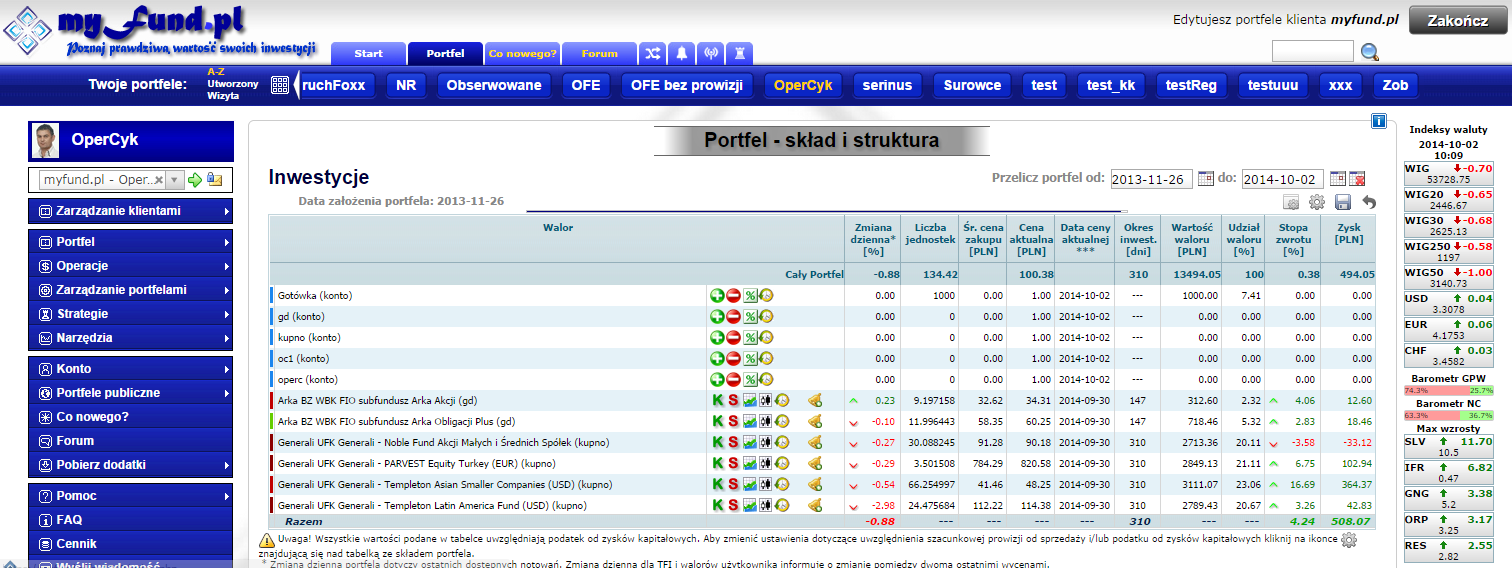Open the bell notifications tab
Screen dimensions: 1512x568
tap(682, 53)
